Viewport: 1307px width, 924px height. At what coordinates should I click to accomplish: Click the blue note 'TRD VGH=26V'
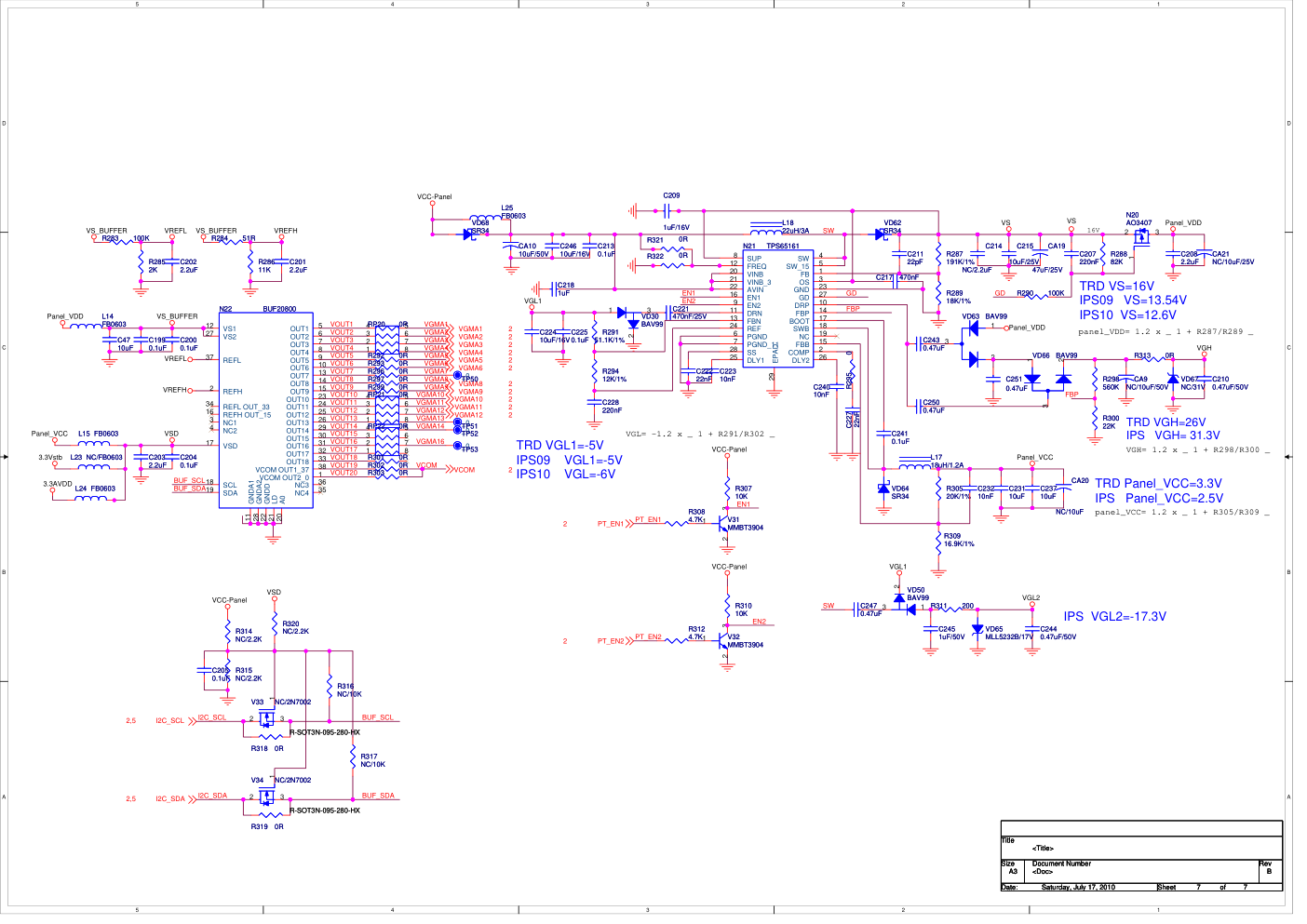pos(1166,422)
